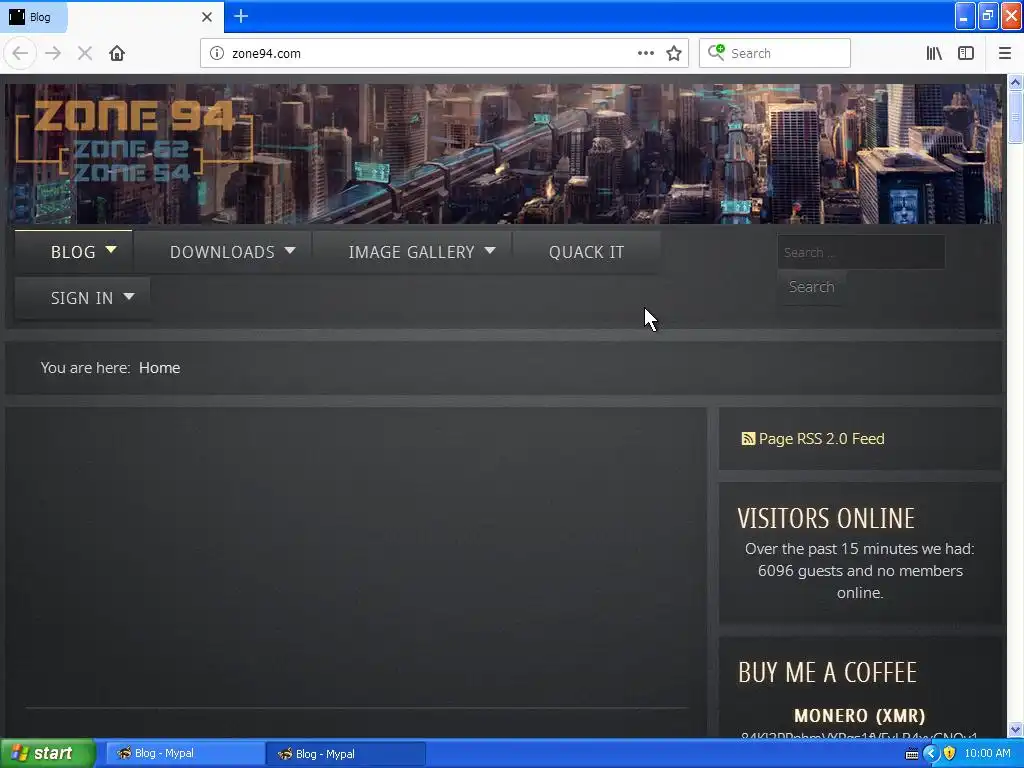
Task: Click the site Search button
Action: pos(811,287)
